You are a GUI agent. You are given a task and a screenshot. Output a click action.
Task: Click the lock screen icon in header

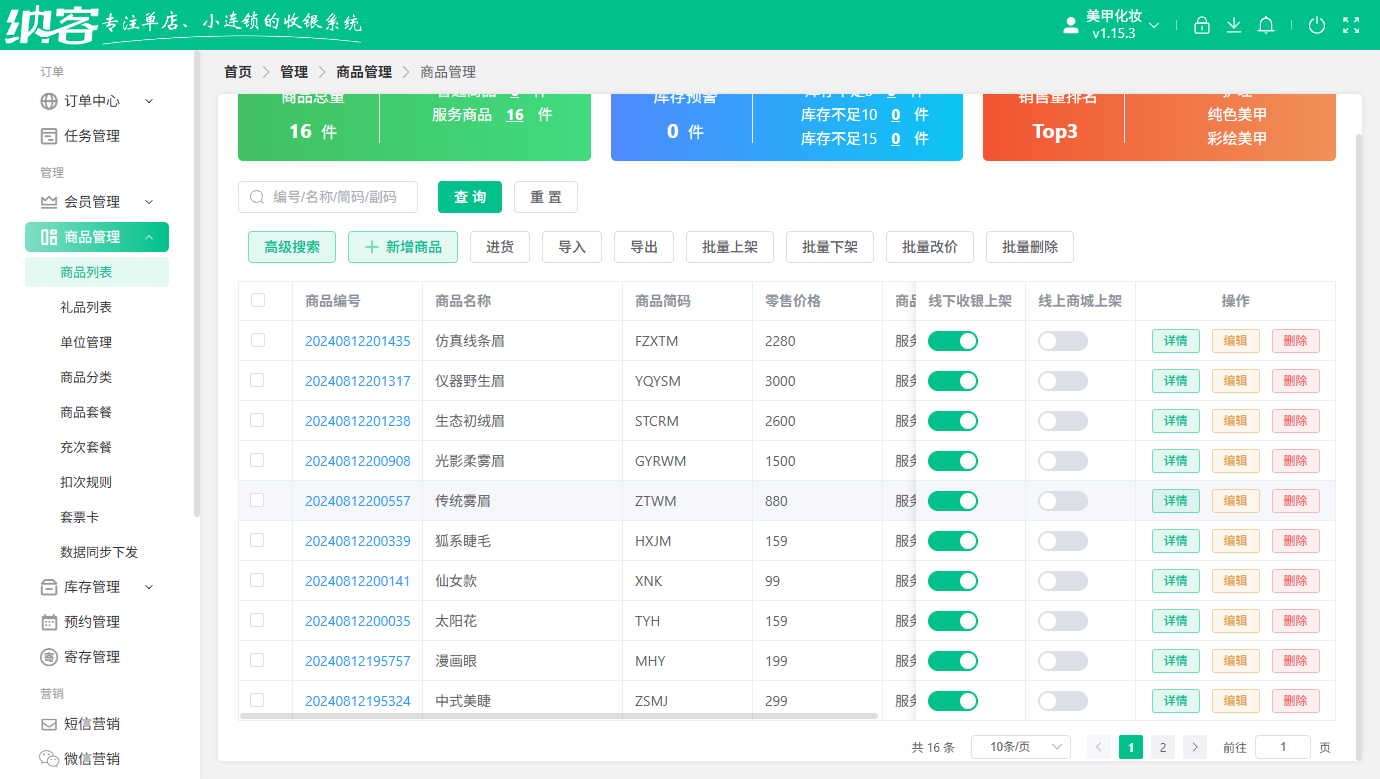coord(1202,25)
